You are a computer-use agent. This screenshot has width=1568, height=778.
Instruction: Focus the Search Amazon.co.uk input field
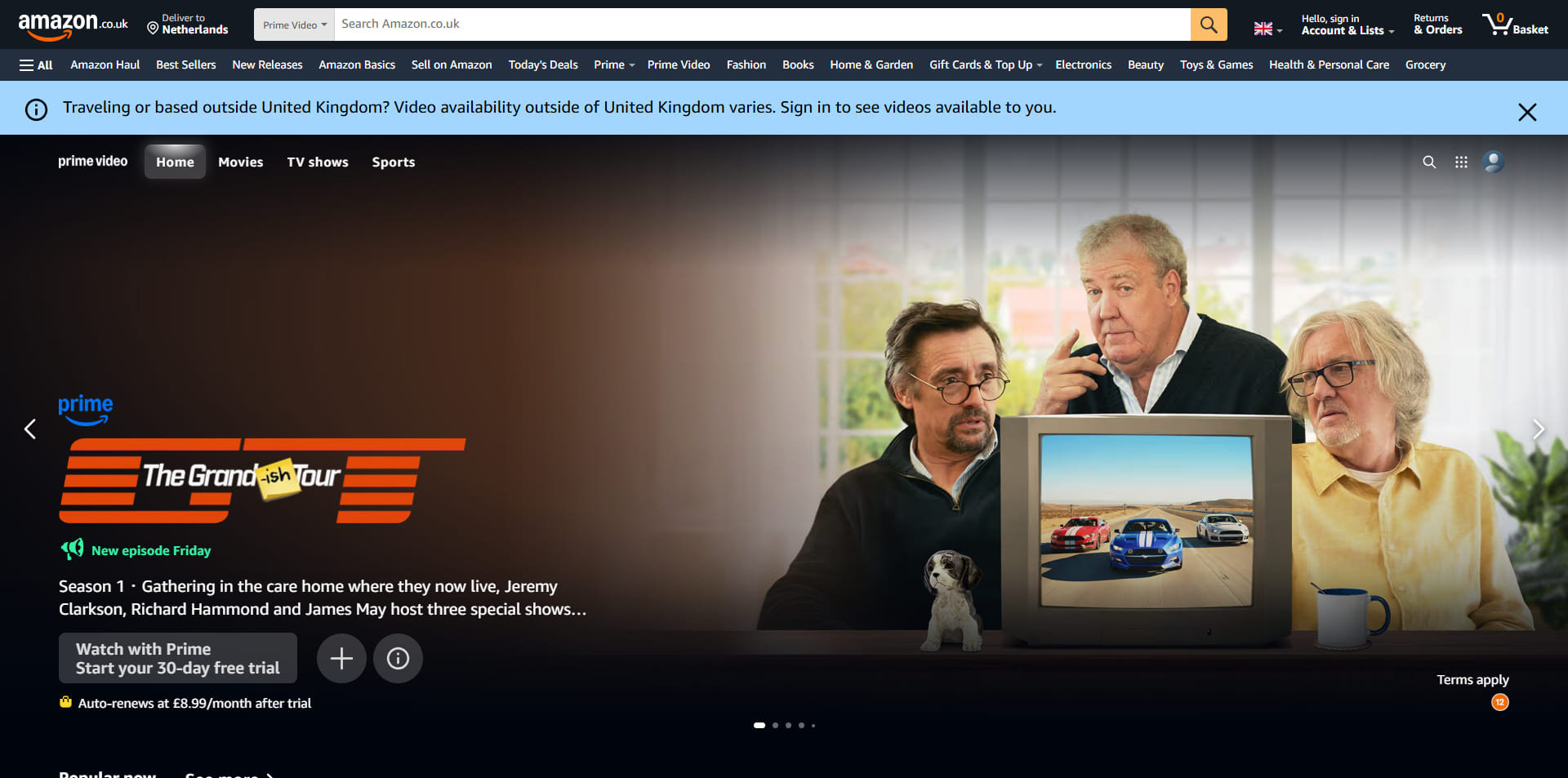(763, 24)
